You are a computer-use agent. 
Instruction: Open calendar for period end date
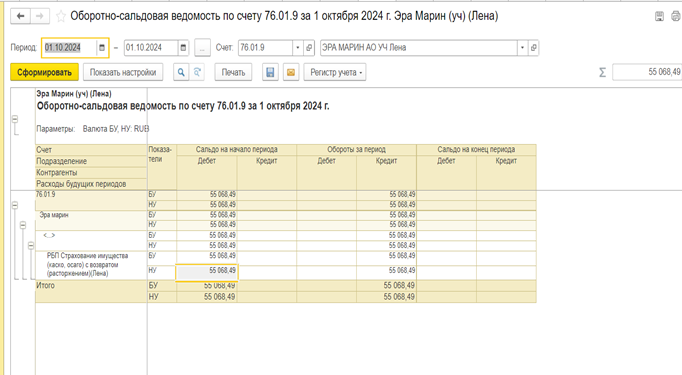pos(183,48)
